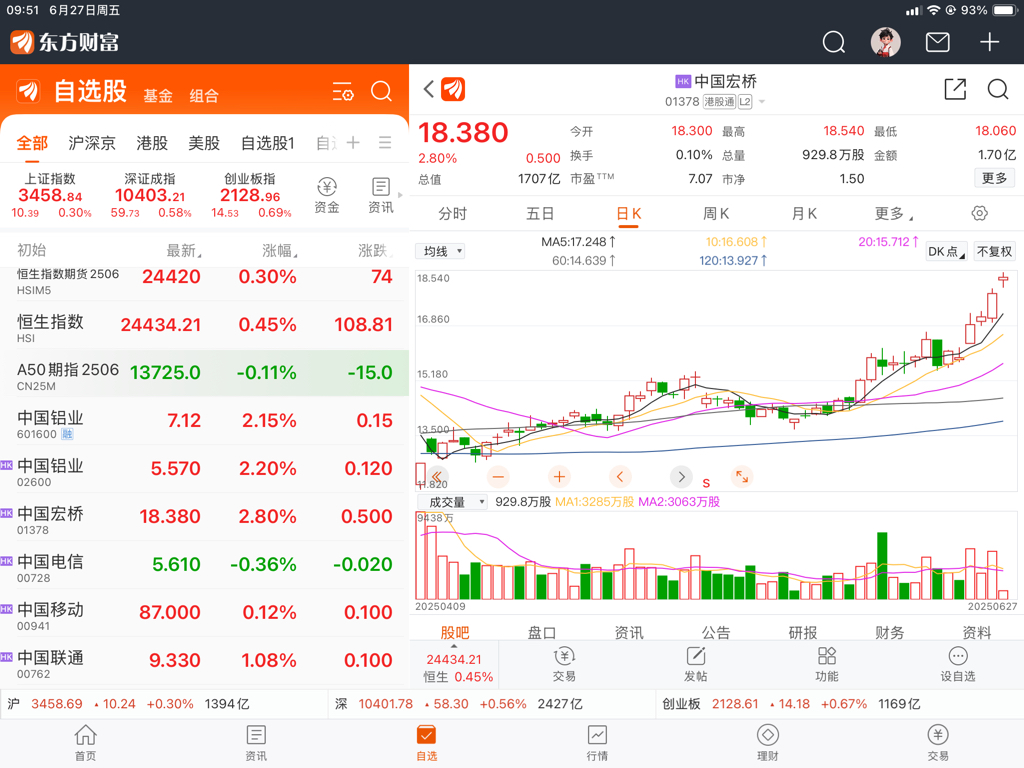Toggle the 不复权 adjustment setting
The height and width of the screenshot is (768, 1024).
[994, 251]
